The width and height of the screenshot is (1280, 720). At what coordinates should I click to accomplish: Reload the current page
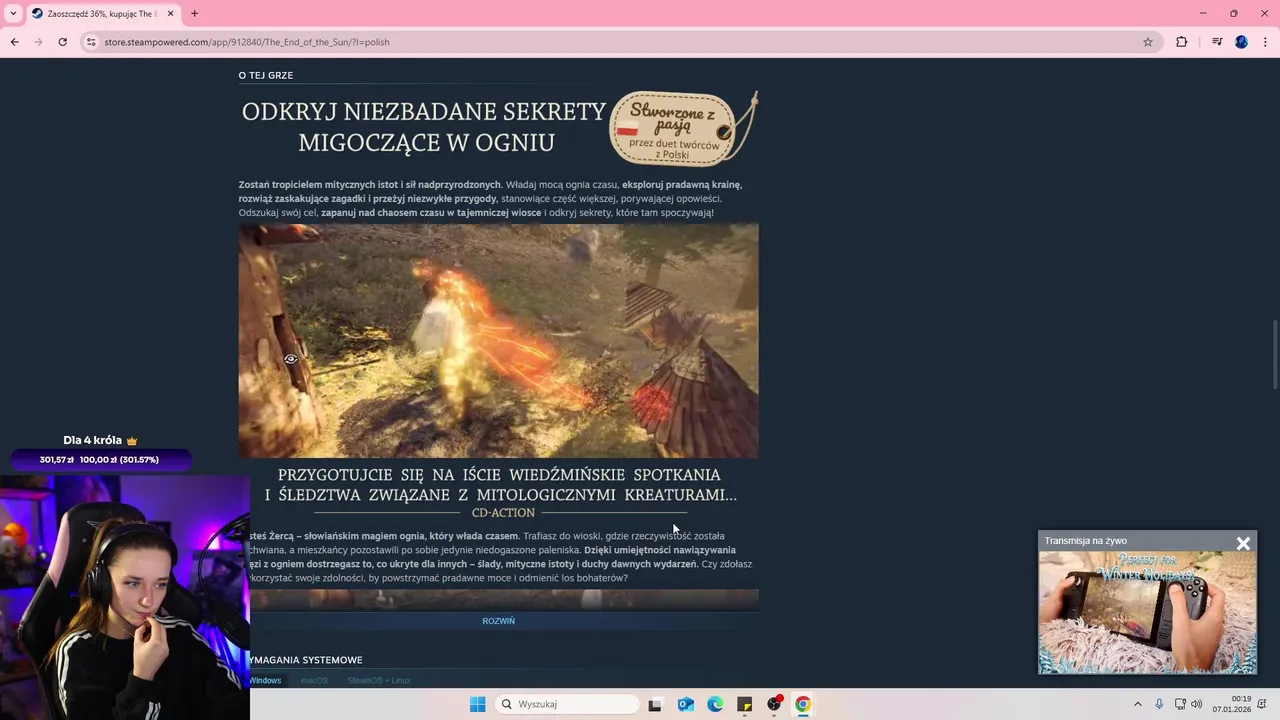point(62,42)
